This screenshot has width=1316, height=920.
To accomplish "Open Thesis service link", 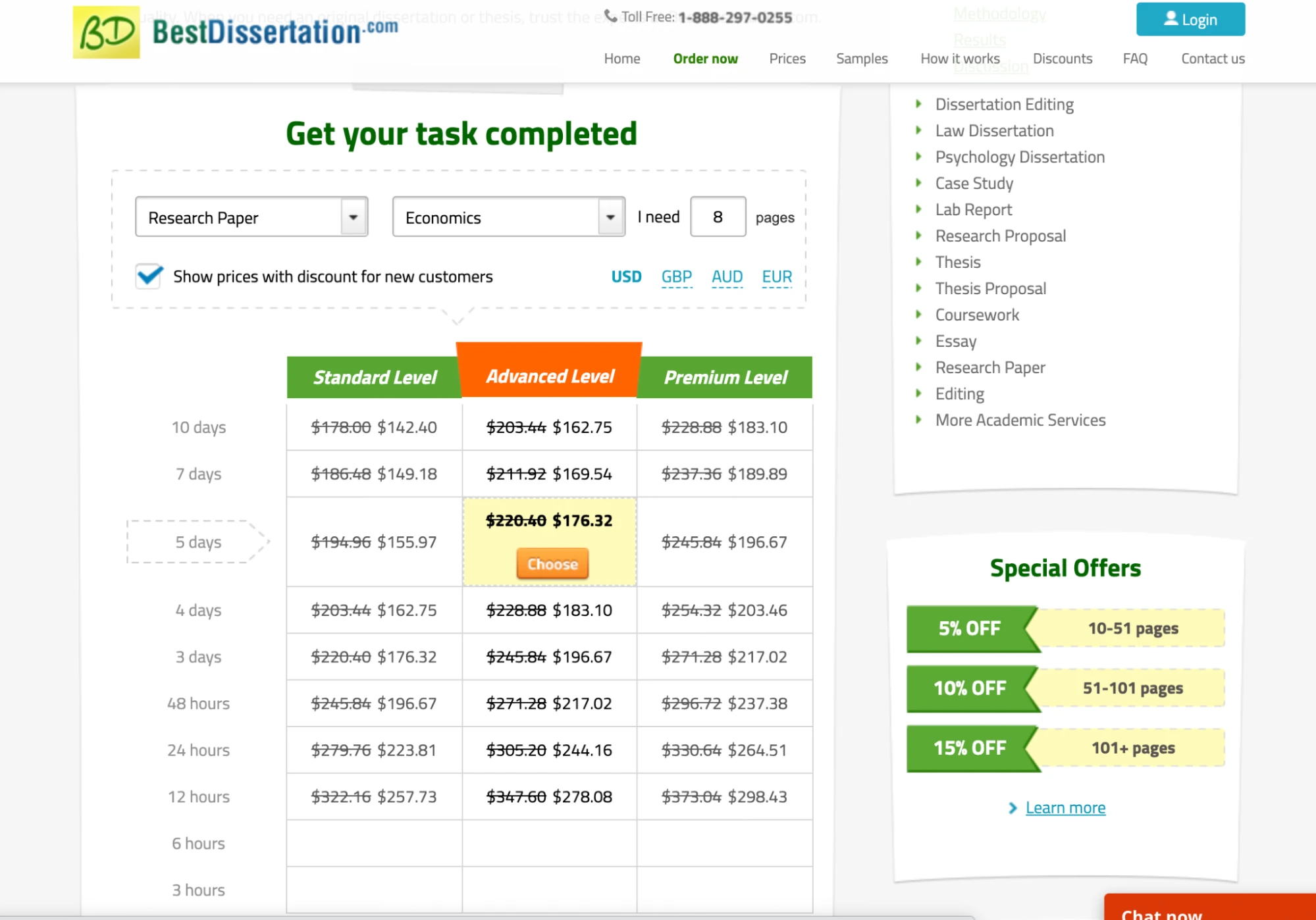I will coord(957,263).
